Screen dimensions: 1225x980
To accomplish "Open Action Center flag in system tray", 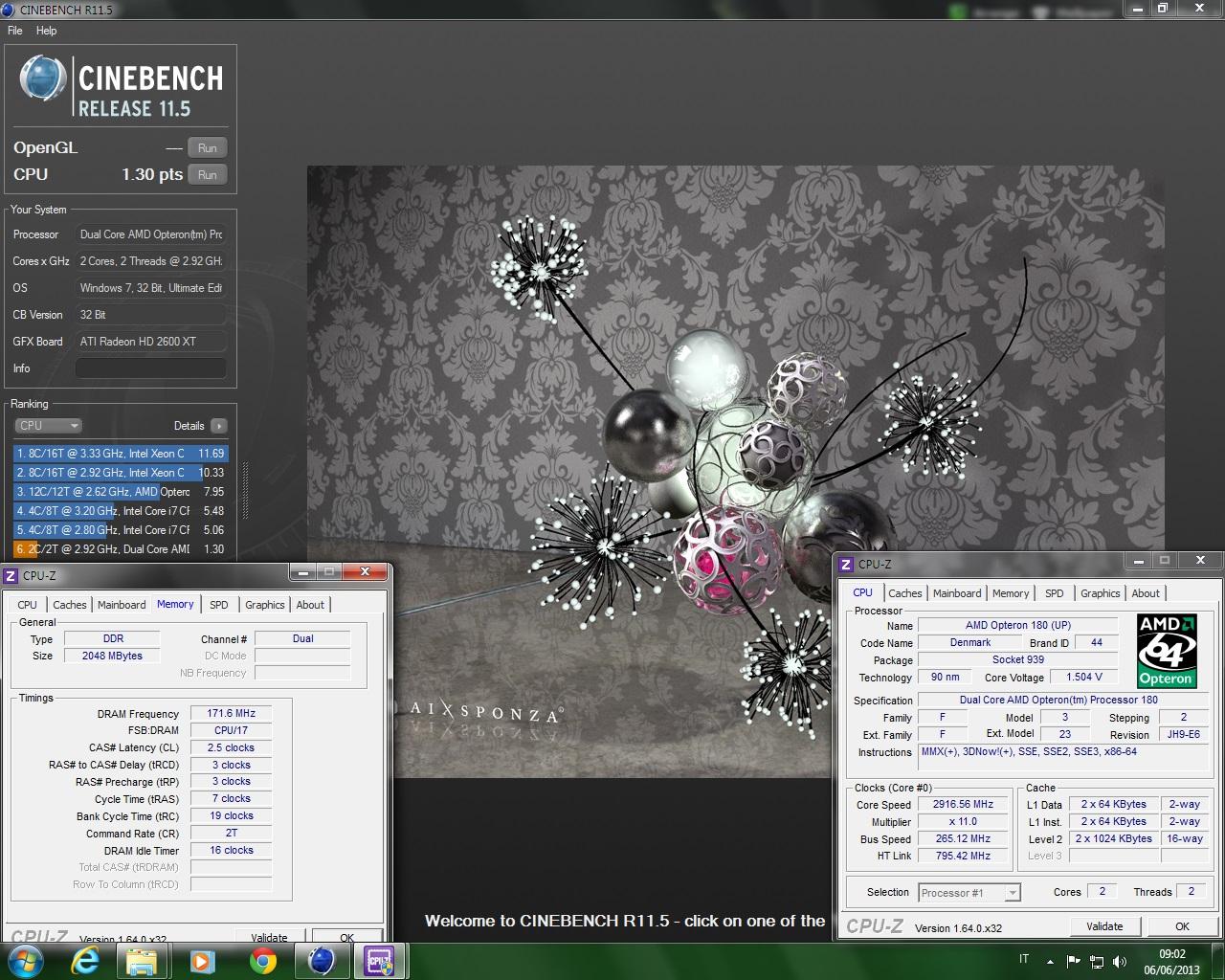I will pos(1073,961).
